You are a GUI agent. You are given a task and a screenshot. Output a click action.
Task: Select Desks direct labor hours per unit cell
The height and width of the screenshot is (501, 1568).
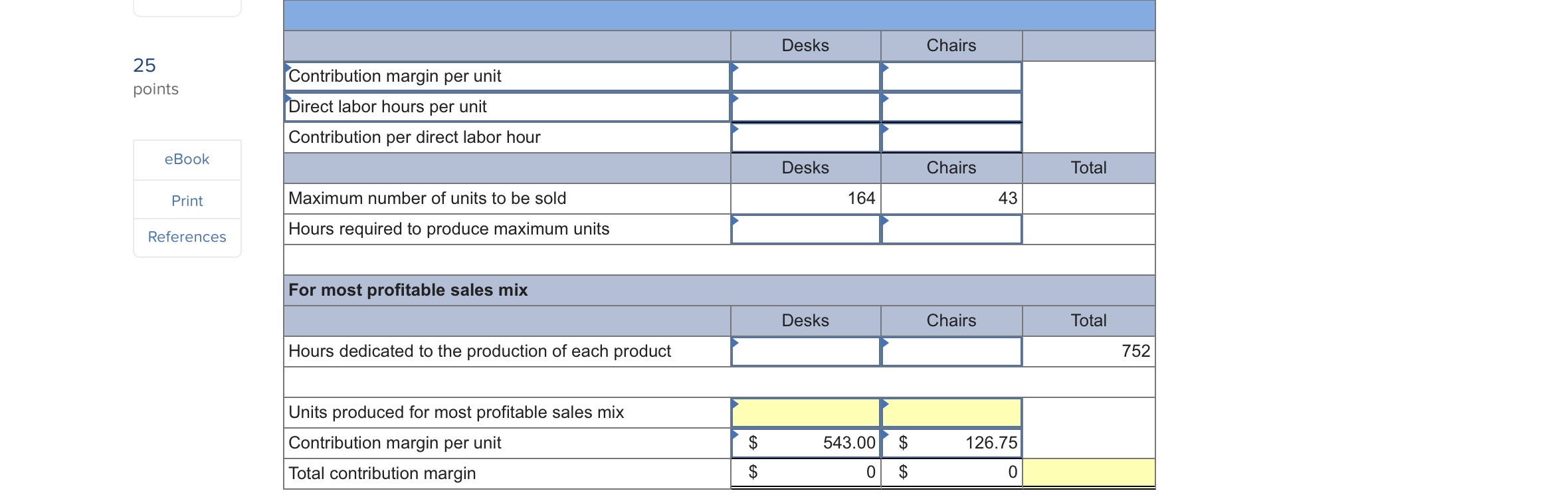(805, 107)
